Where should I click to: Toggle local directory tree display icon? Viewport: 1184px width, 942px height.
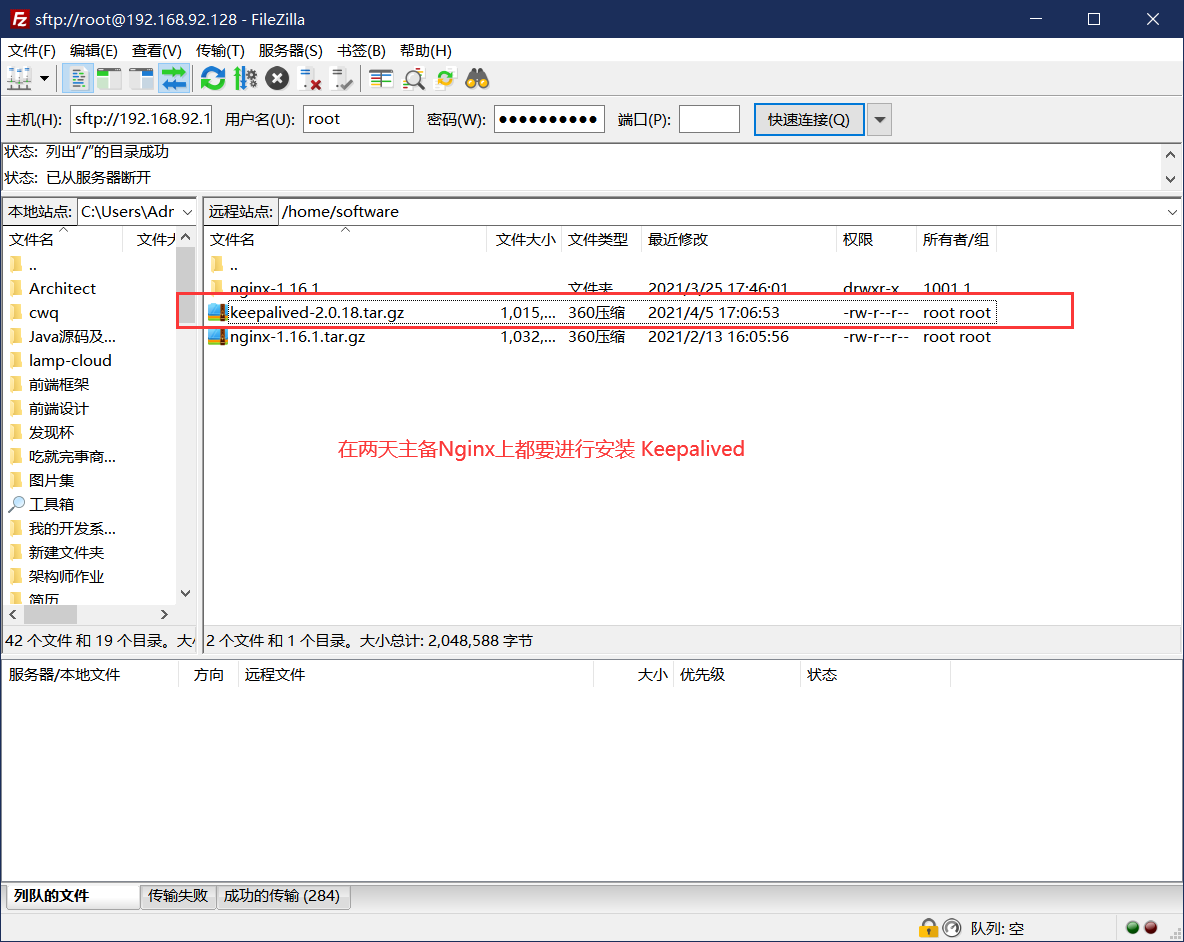tap(109, 78)
